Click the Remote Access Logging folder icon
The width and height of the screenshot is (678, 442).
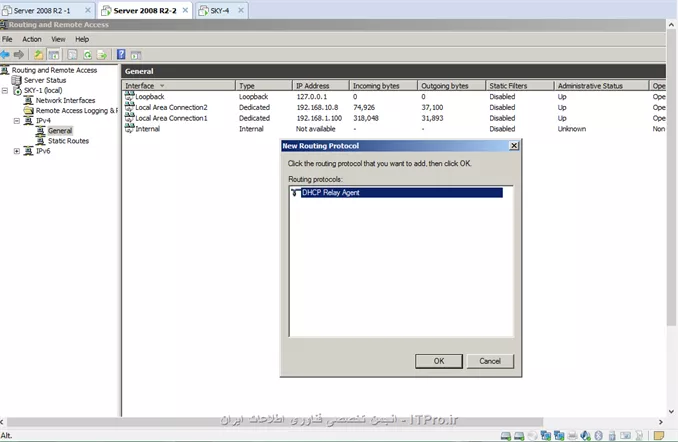point(29,111)
